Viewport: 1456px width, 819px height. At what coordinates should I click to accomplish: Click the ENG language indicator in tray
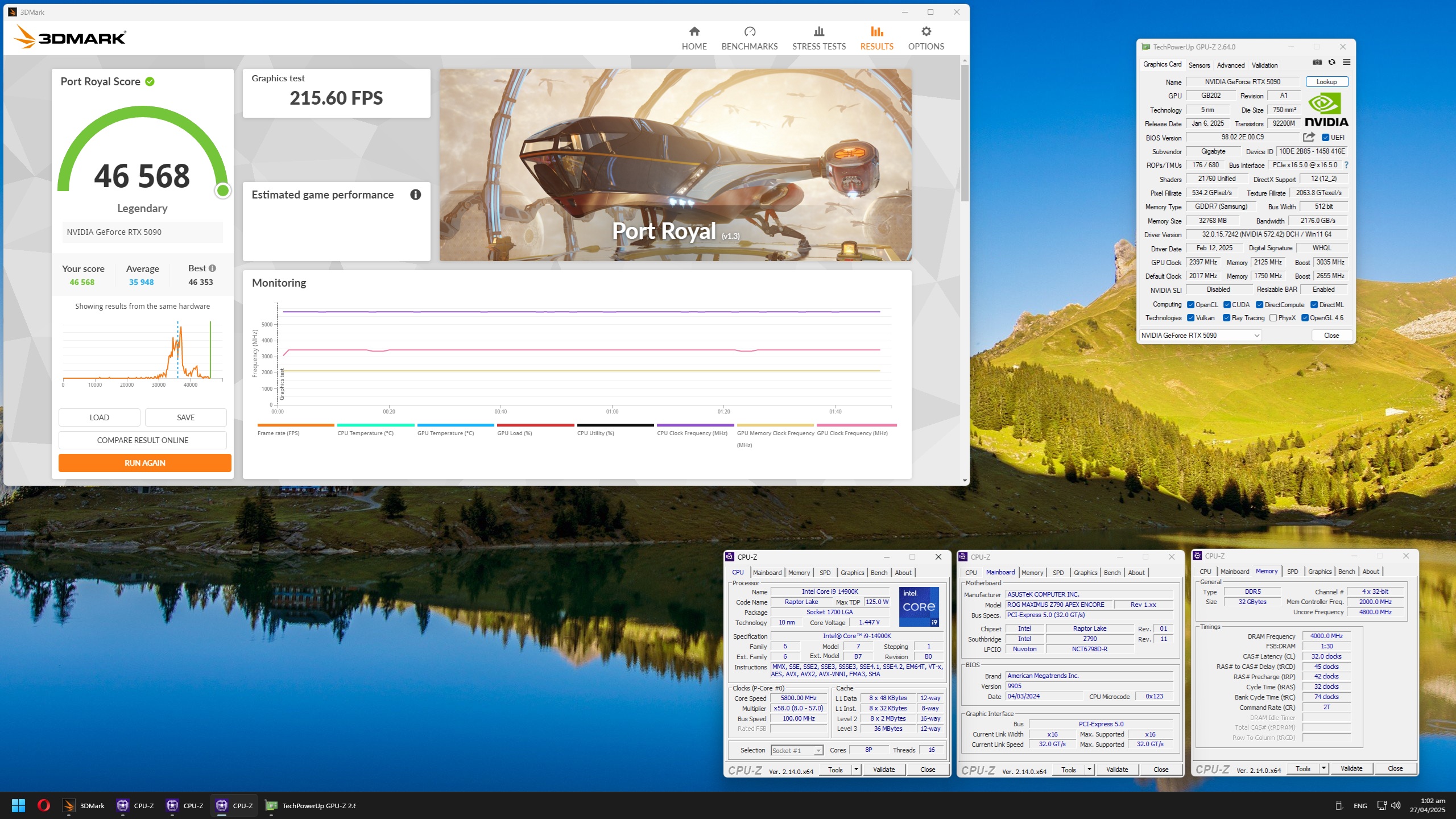1360,805
